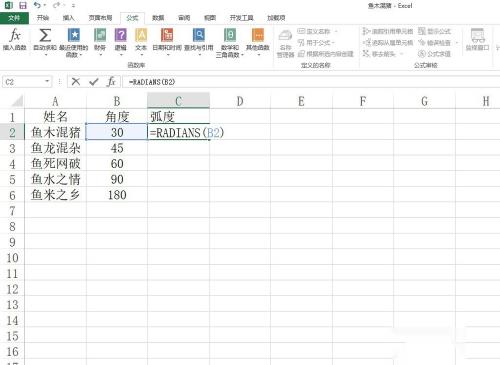Open the Recently Used functions star icon
The width and height of the screenshot is (500, 365).
pyautogui.click(x=74, y=35)
